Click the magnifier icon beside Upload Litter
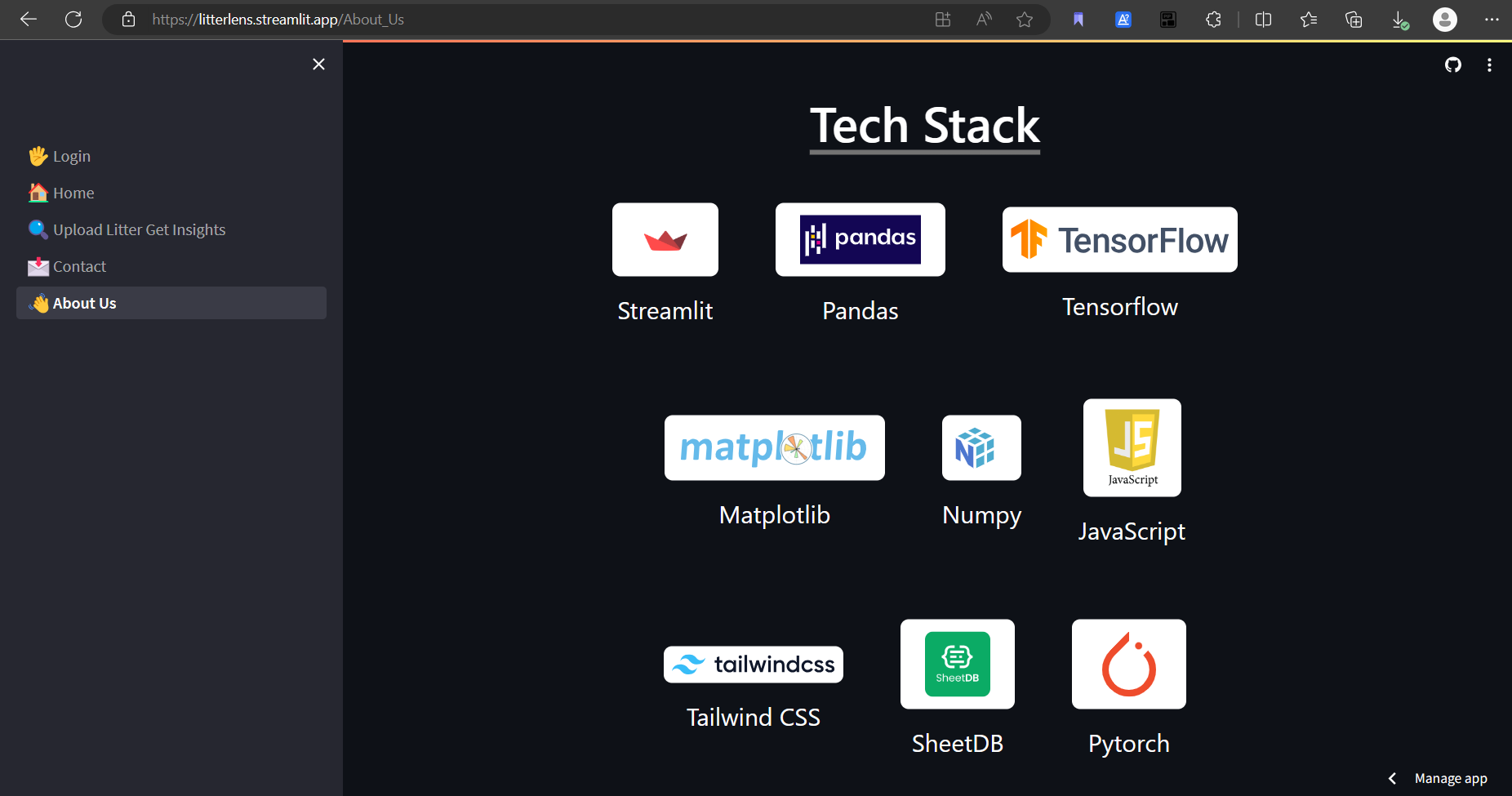Viewport: 1512px width, 796px height. 38,229
